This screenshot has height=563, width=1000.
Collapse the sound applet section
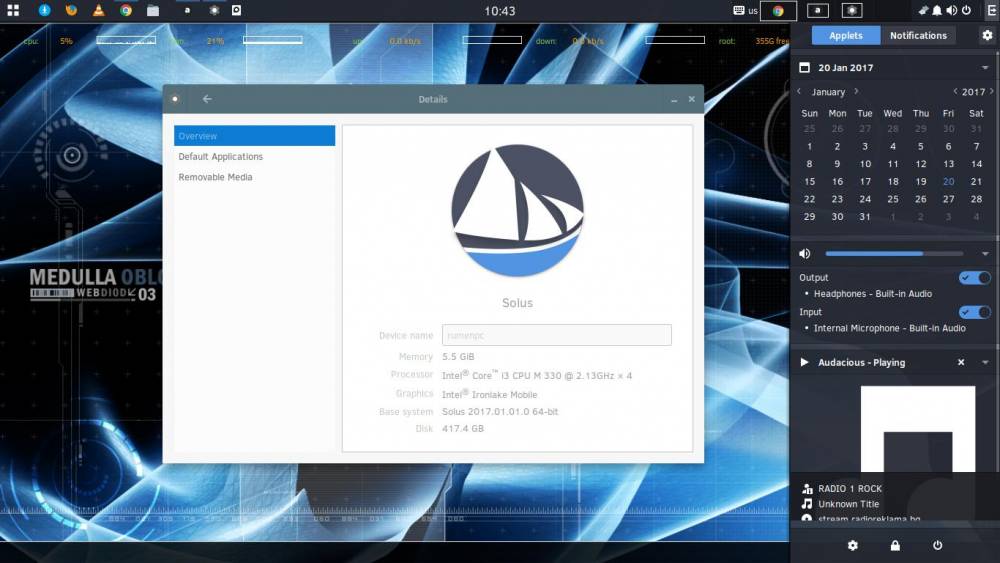(x=985, y=254)
